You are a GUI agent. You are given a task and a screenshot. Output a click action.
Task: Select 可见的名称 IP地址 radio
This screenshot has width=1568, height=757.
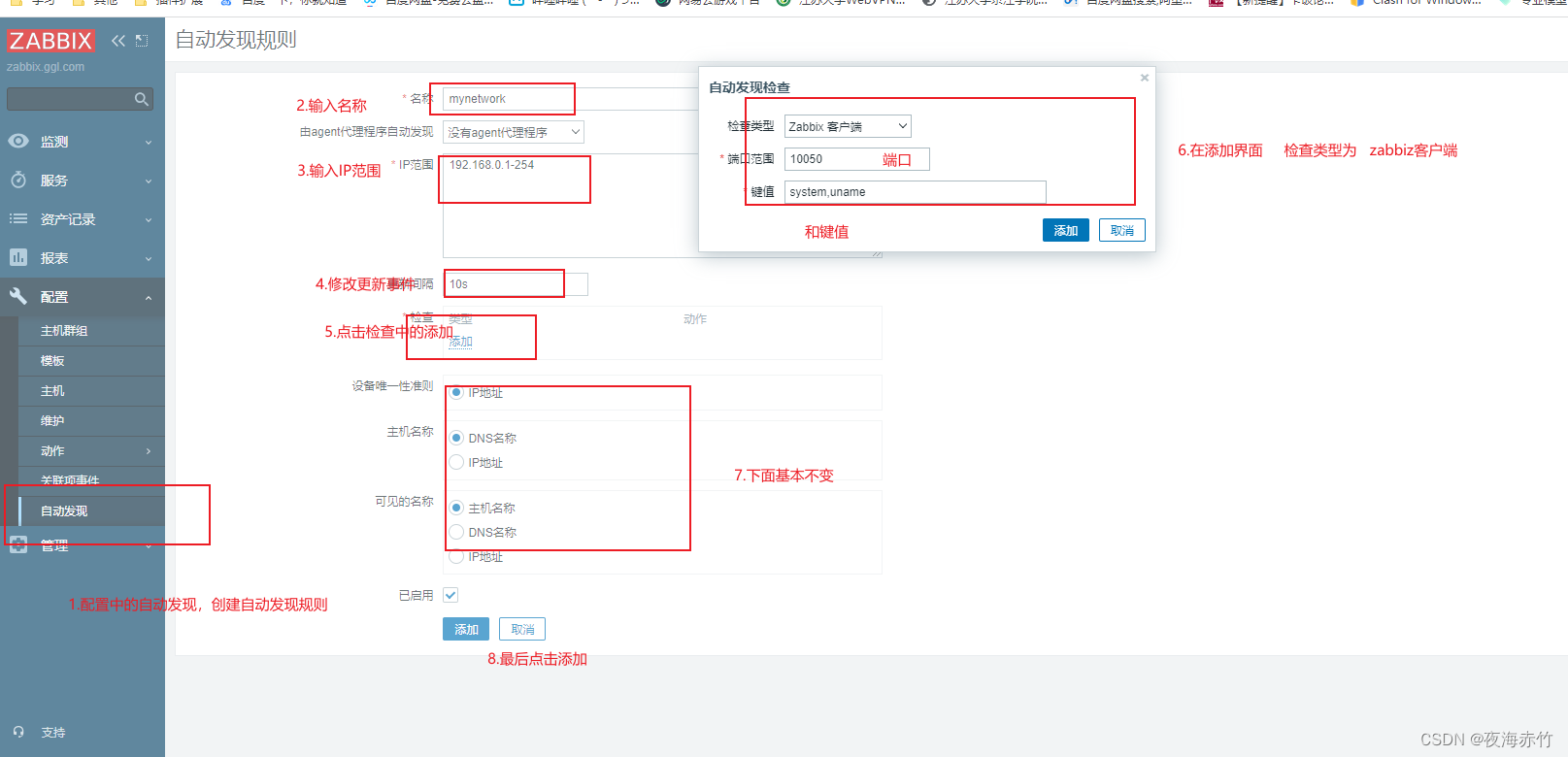[x=456, y=556]
